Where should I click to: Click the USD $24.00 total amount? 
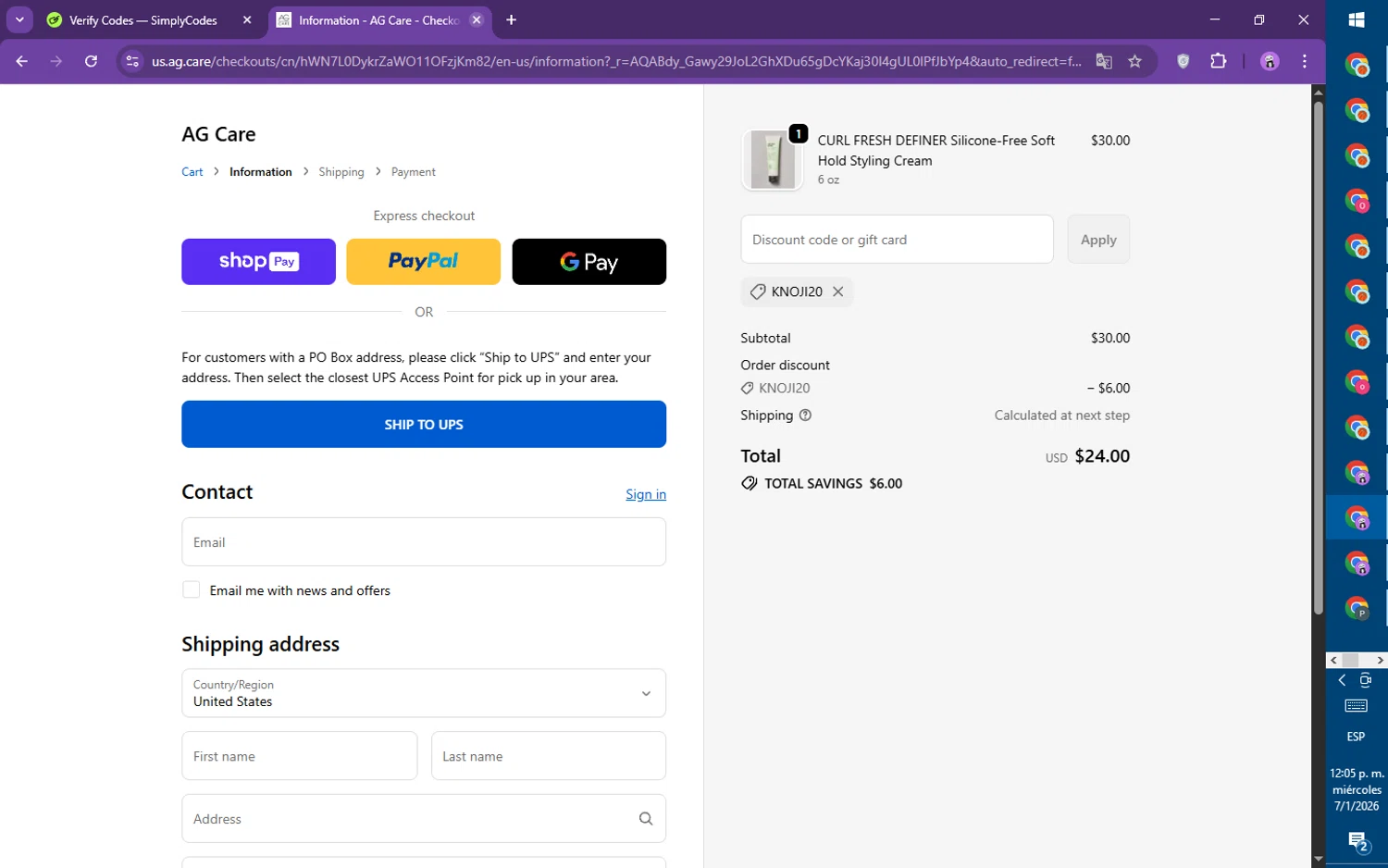1087,456
